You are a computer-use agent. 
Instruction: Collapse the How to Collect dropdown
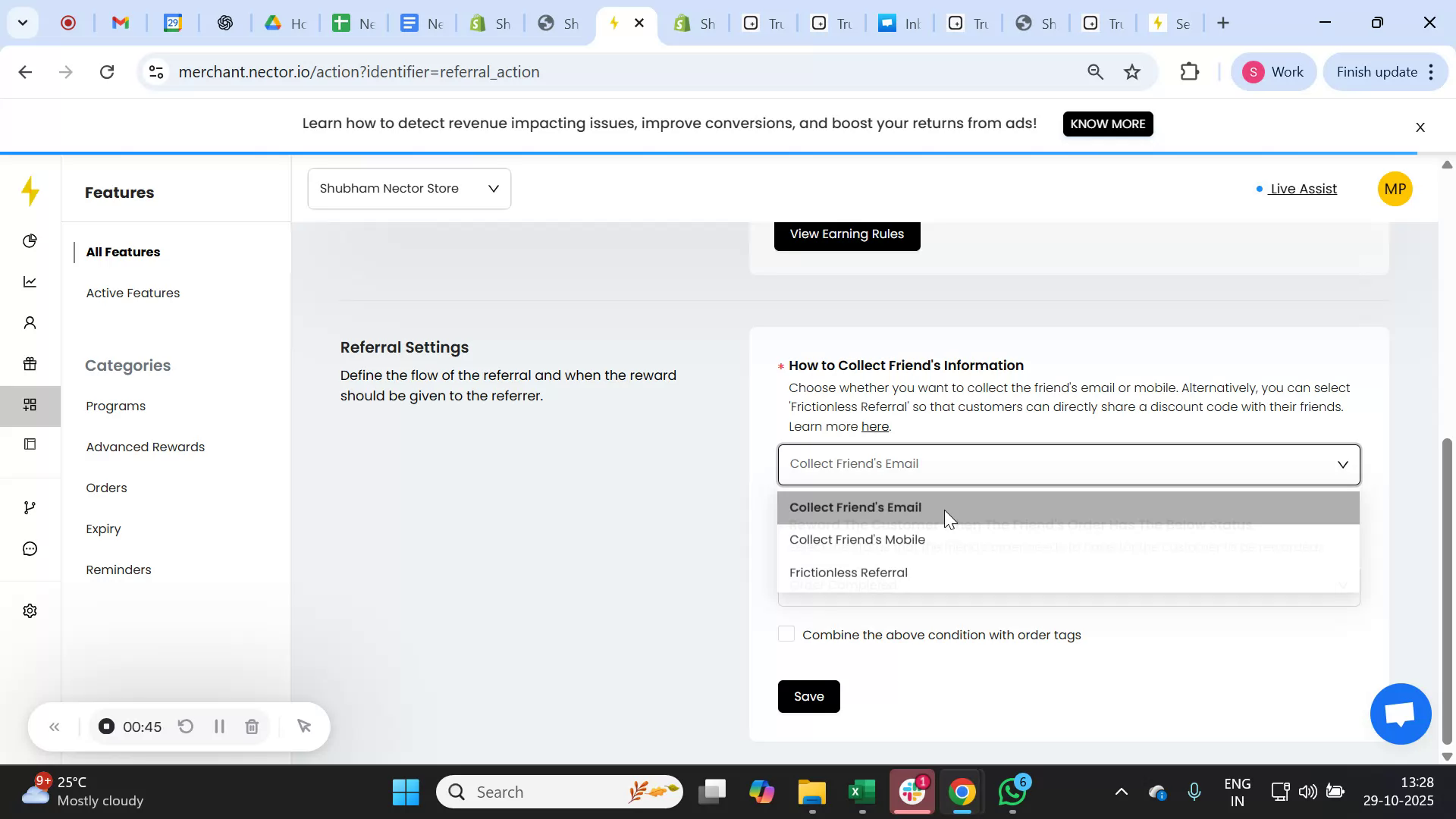[x=1343, y=464]
